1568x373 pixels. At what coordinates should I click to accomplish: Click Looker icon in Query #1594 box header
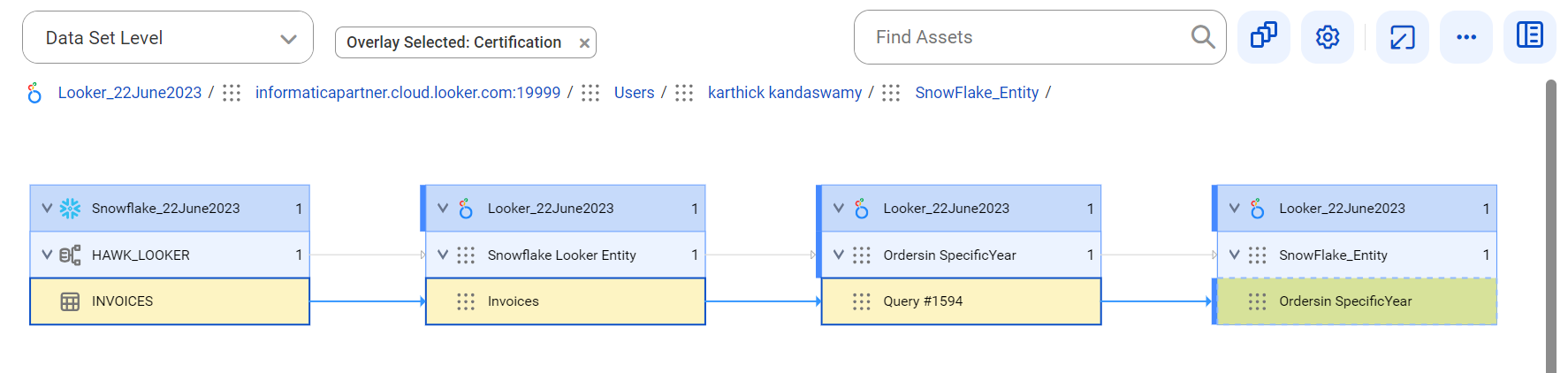(862, 209)
